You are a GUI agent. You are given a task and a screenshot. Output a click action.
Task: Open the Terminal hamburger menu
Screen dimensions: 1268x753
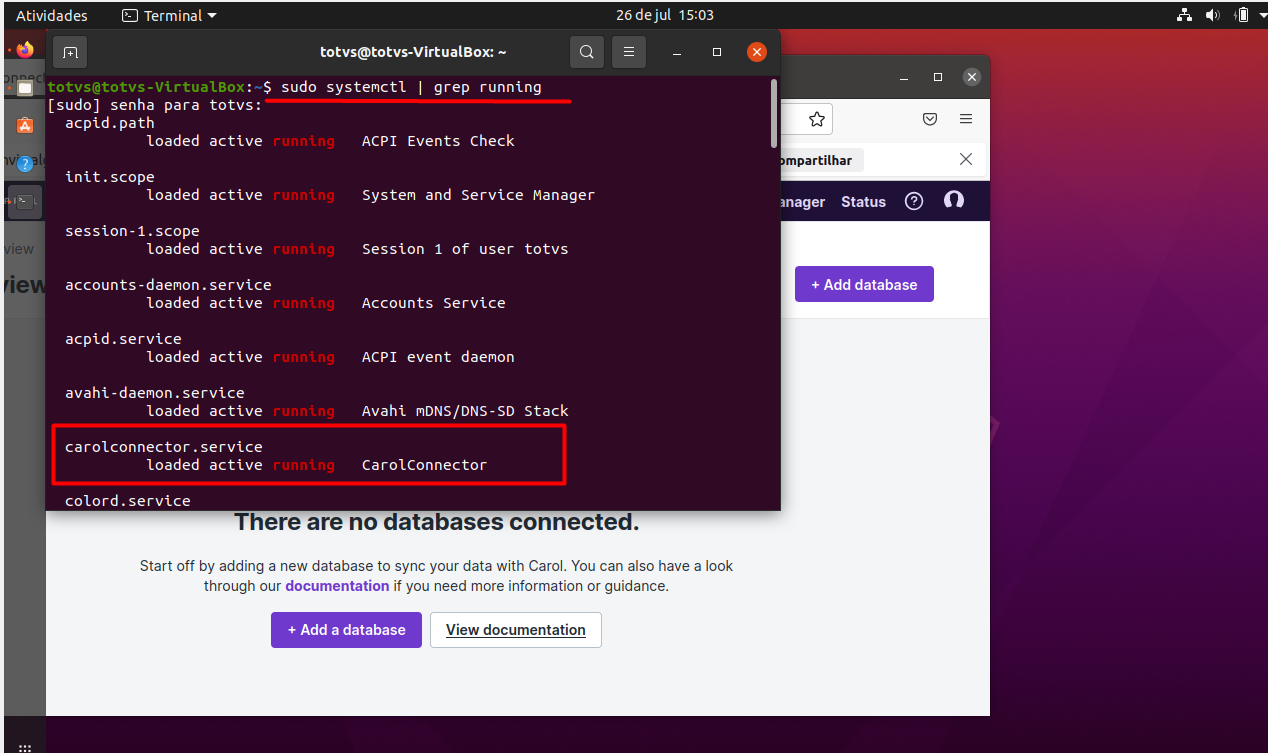point(629,52)
